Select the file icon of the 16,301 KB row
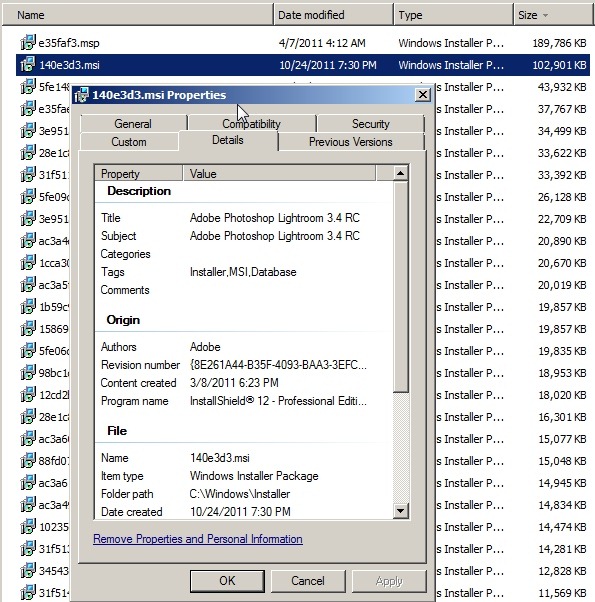 point(28,417)
